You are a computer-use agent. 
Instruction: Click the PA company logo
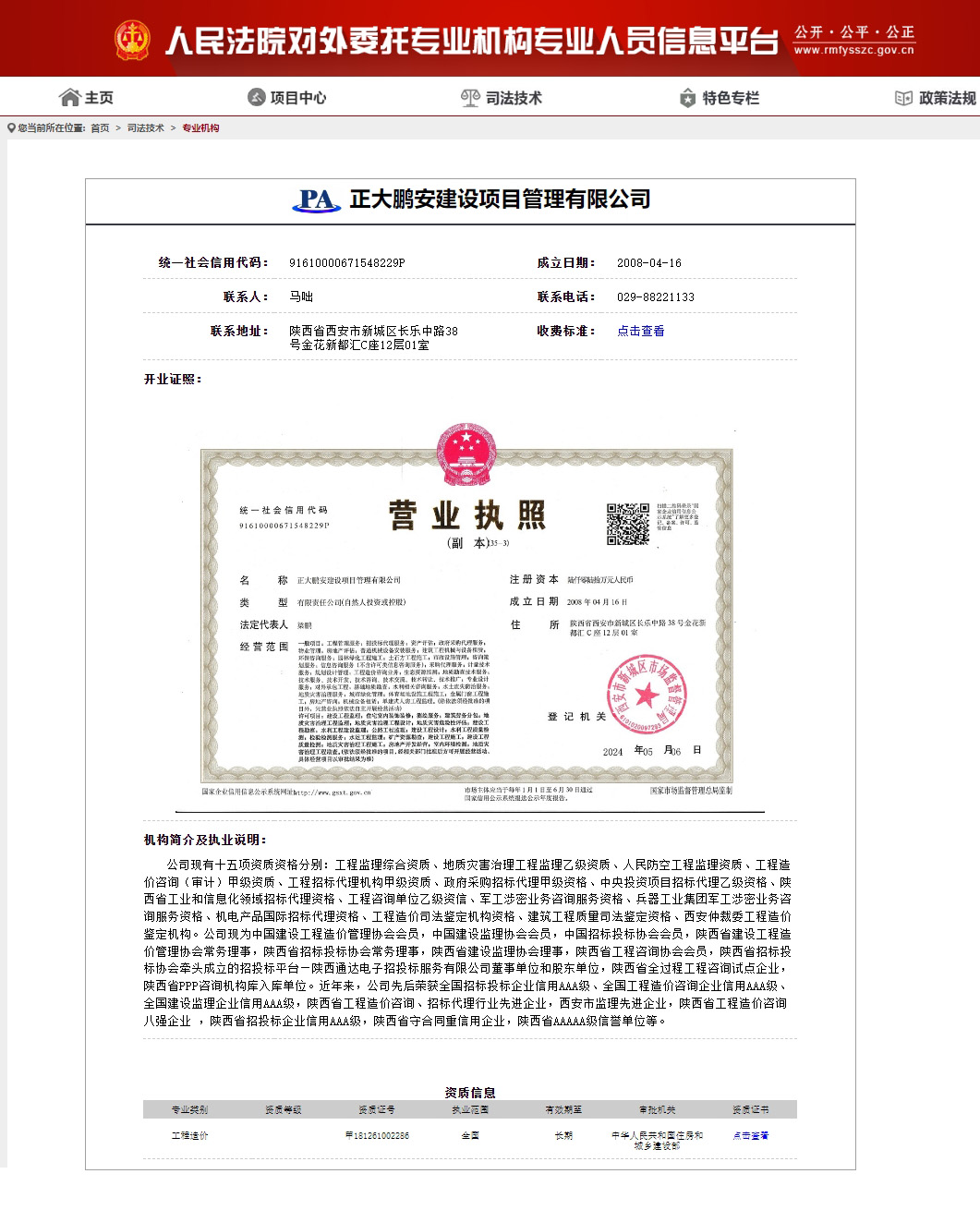coord(316,200)
